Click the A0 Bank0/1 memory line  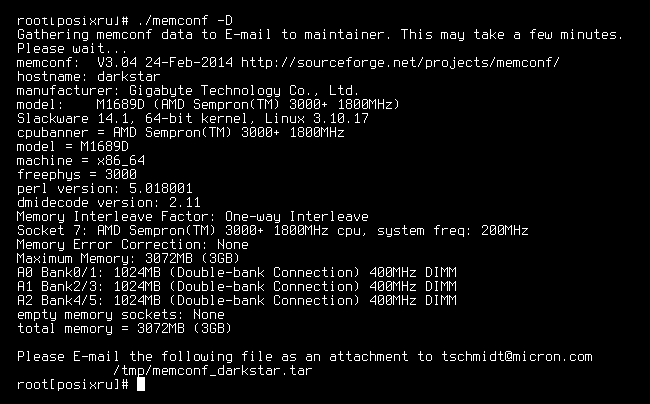click(237, 273)
